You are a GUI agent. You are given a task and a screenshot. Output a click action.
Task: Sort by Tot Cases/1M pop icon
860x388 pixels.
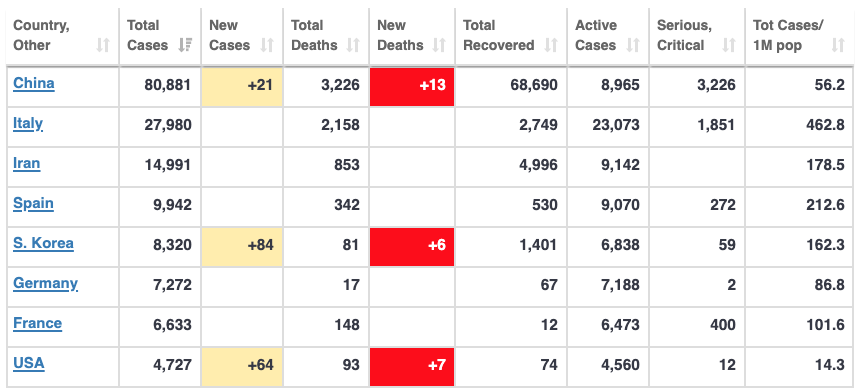point(838,45)
